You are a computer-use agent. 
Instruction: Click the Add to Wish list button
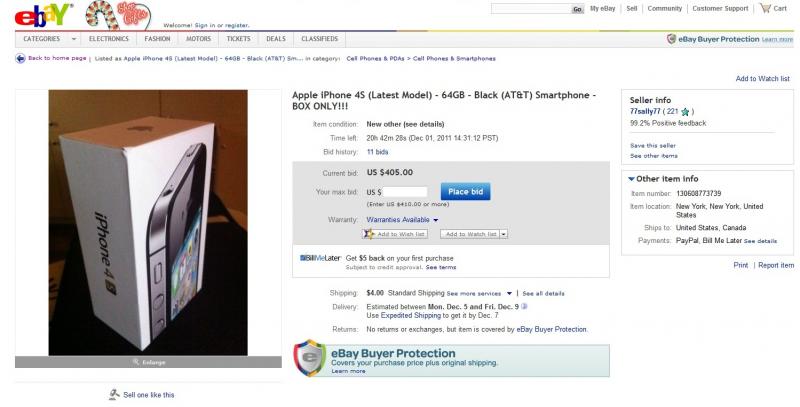pos(395,234)
